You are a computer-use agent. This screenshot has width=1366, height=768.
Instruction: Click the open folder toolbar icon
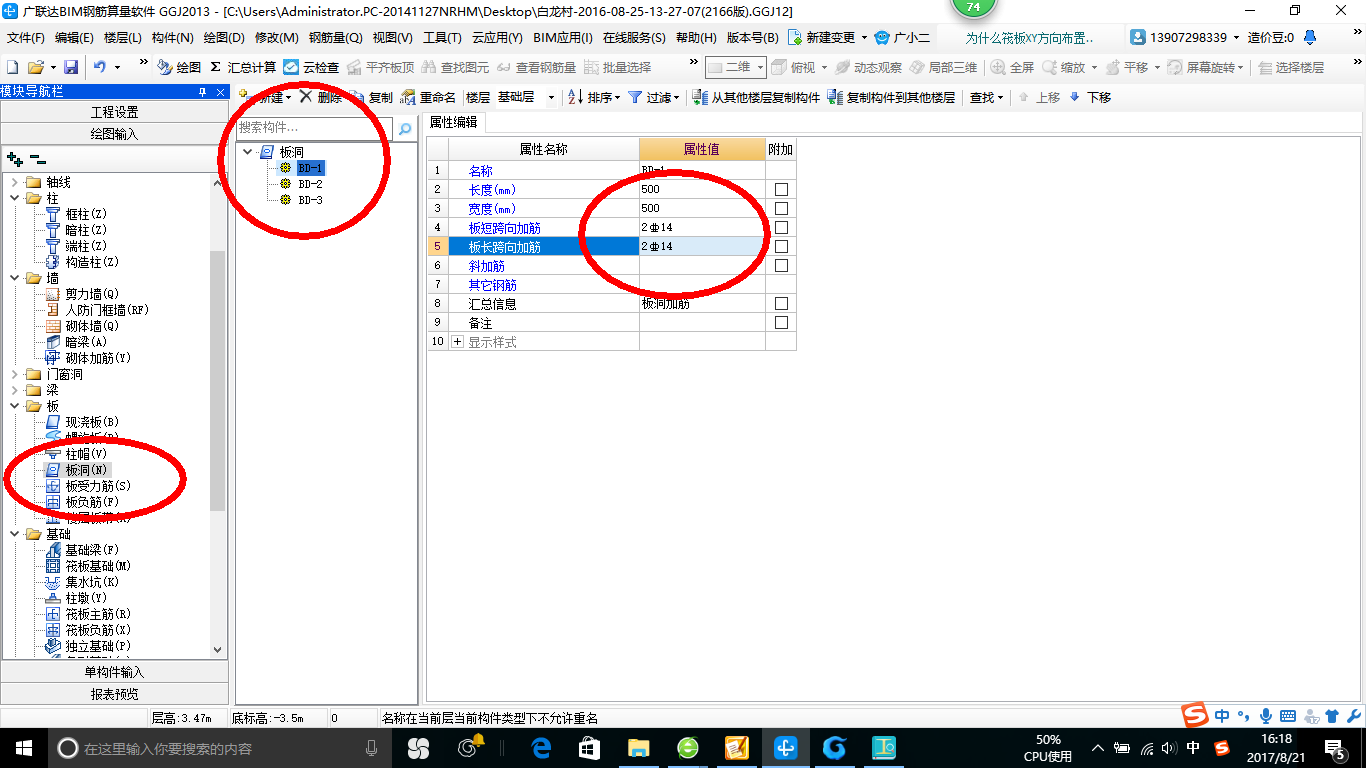35,67
